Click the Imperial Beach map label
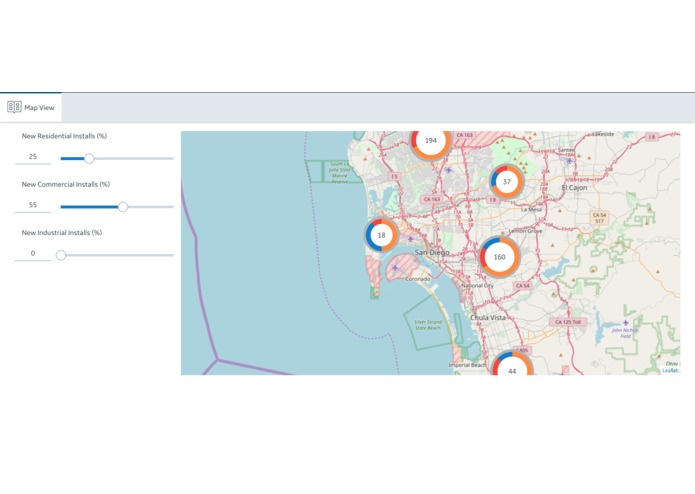 (x=467, y=365)
